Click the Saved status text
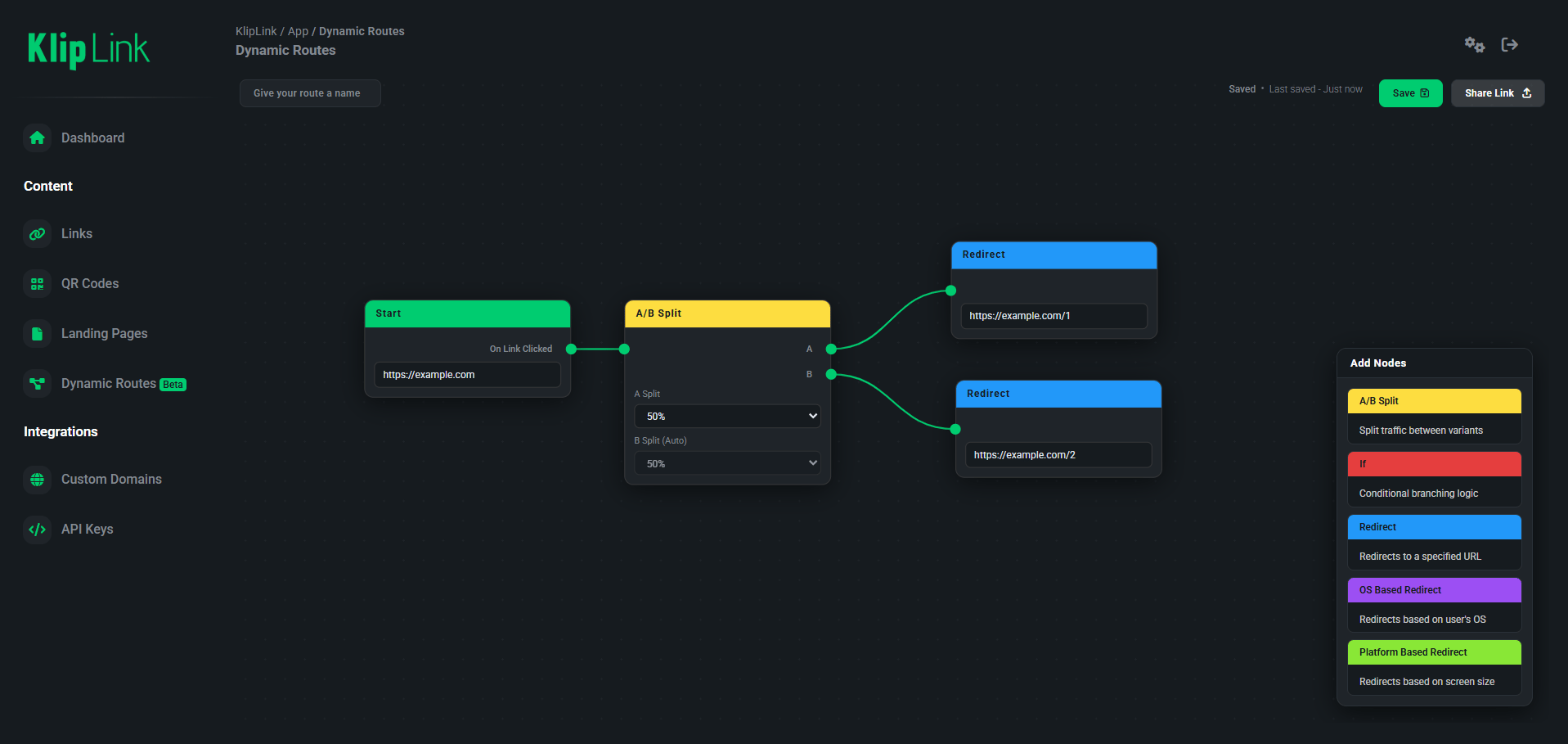The width and height of the screenshot is (1568, 744). pyautogui.click(x=1242, y=89)
